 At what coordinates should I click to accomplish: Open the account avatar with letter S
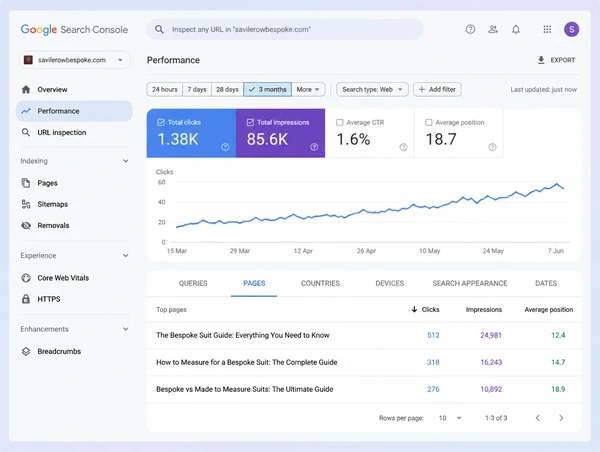571,29
